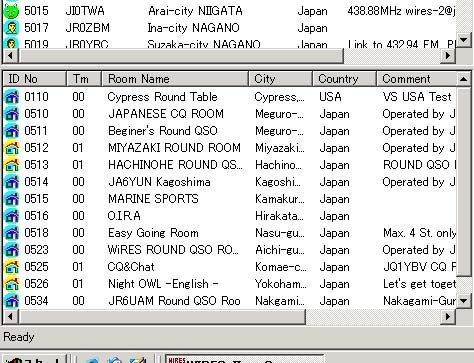Click the room icon for 0510 JAPANESE CQ ROOM
The width and height of the screenshot is (474, 363).
pyautogui.click(x=12, y=114)
